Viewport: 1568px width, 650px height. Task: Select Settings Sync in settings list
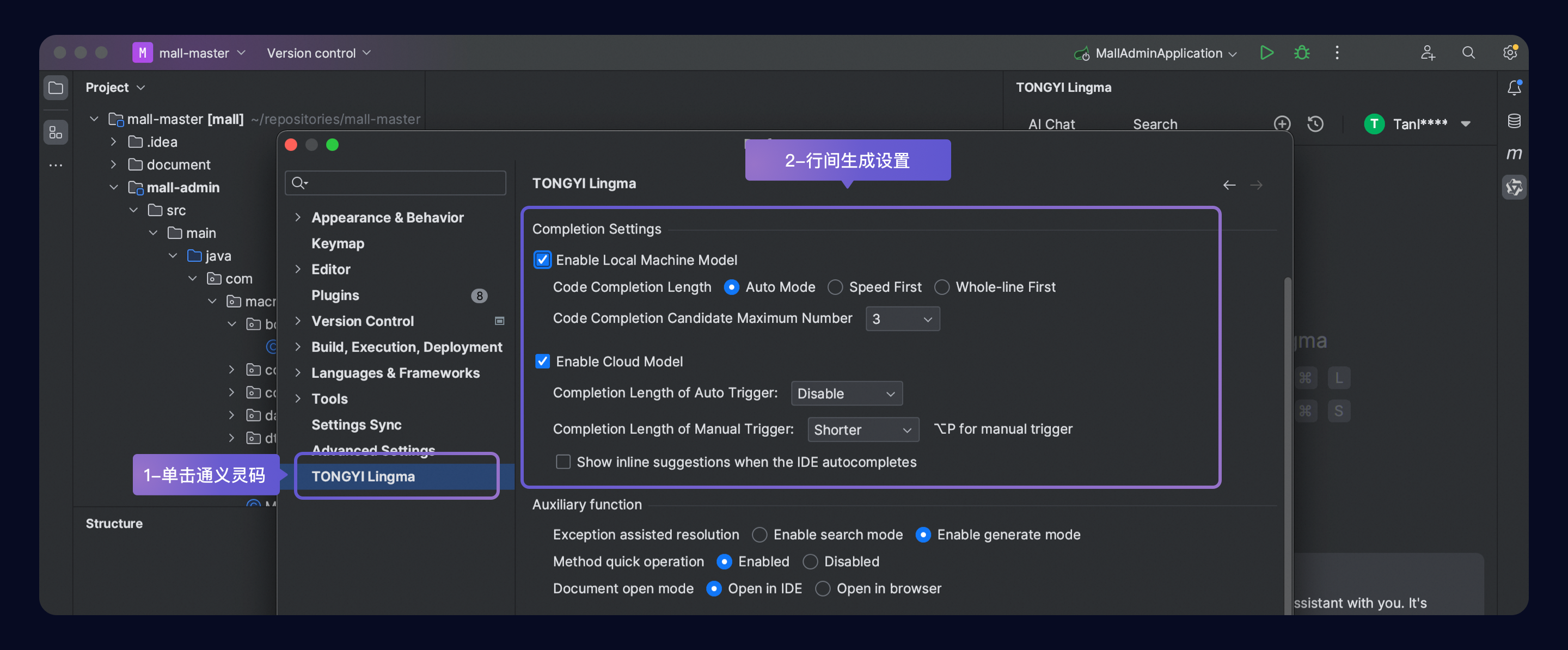(356, 425)
